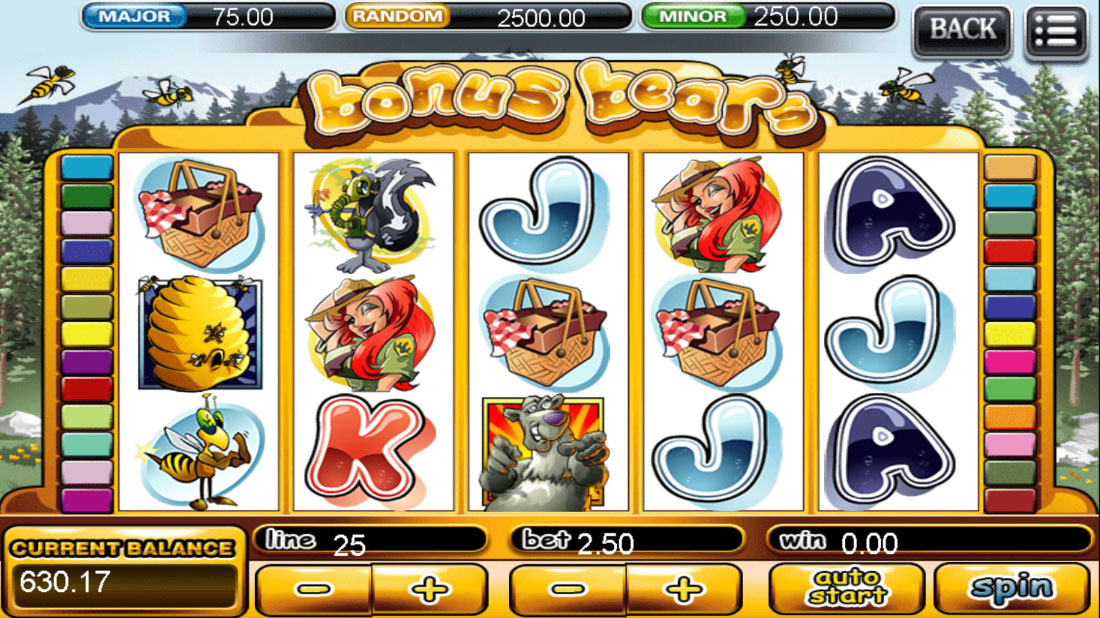Image resolution: width=1100 pixels, height=618 pixels.
Task: Select the cyan payline marker at top left
Action: point(87,168)
